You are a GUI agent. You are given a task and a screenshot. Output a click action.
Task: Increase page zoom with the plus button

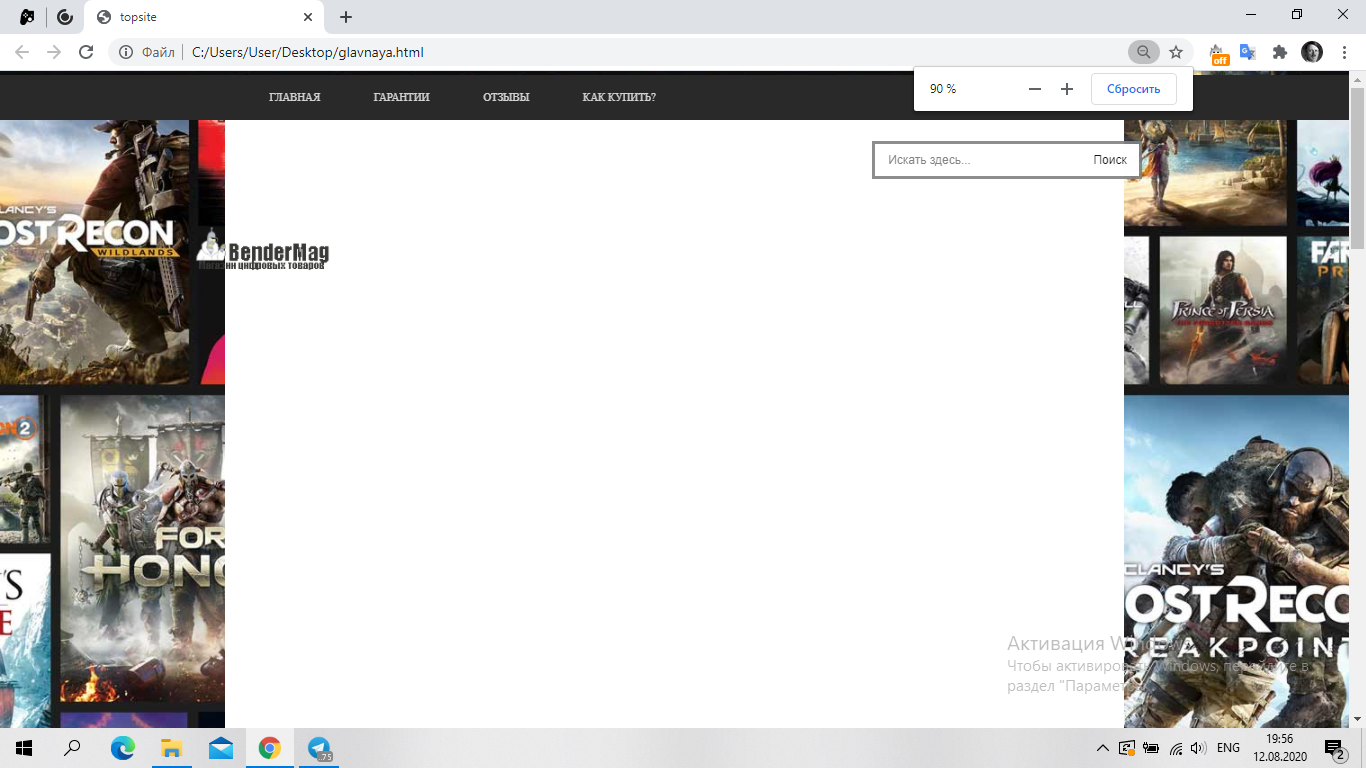click(x=1067, y=89)
